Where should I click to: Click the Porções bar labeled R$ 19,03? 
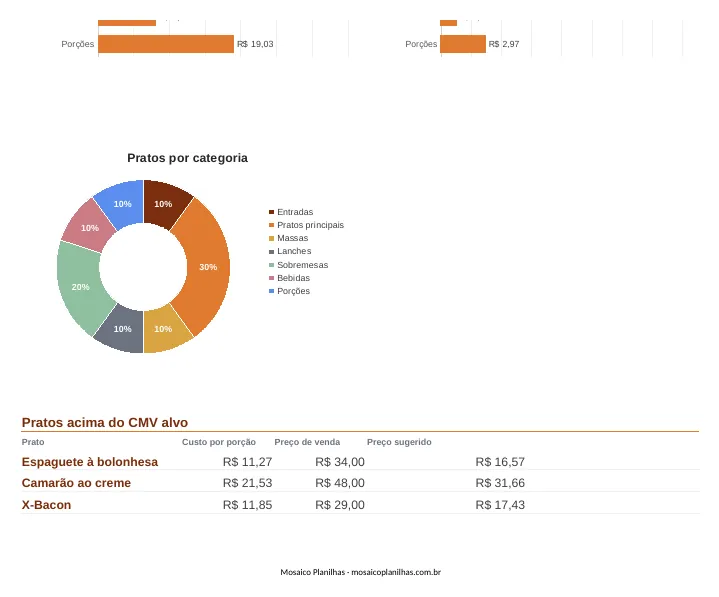pos(166,44)
